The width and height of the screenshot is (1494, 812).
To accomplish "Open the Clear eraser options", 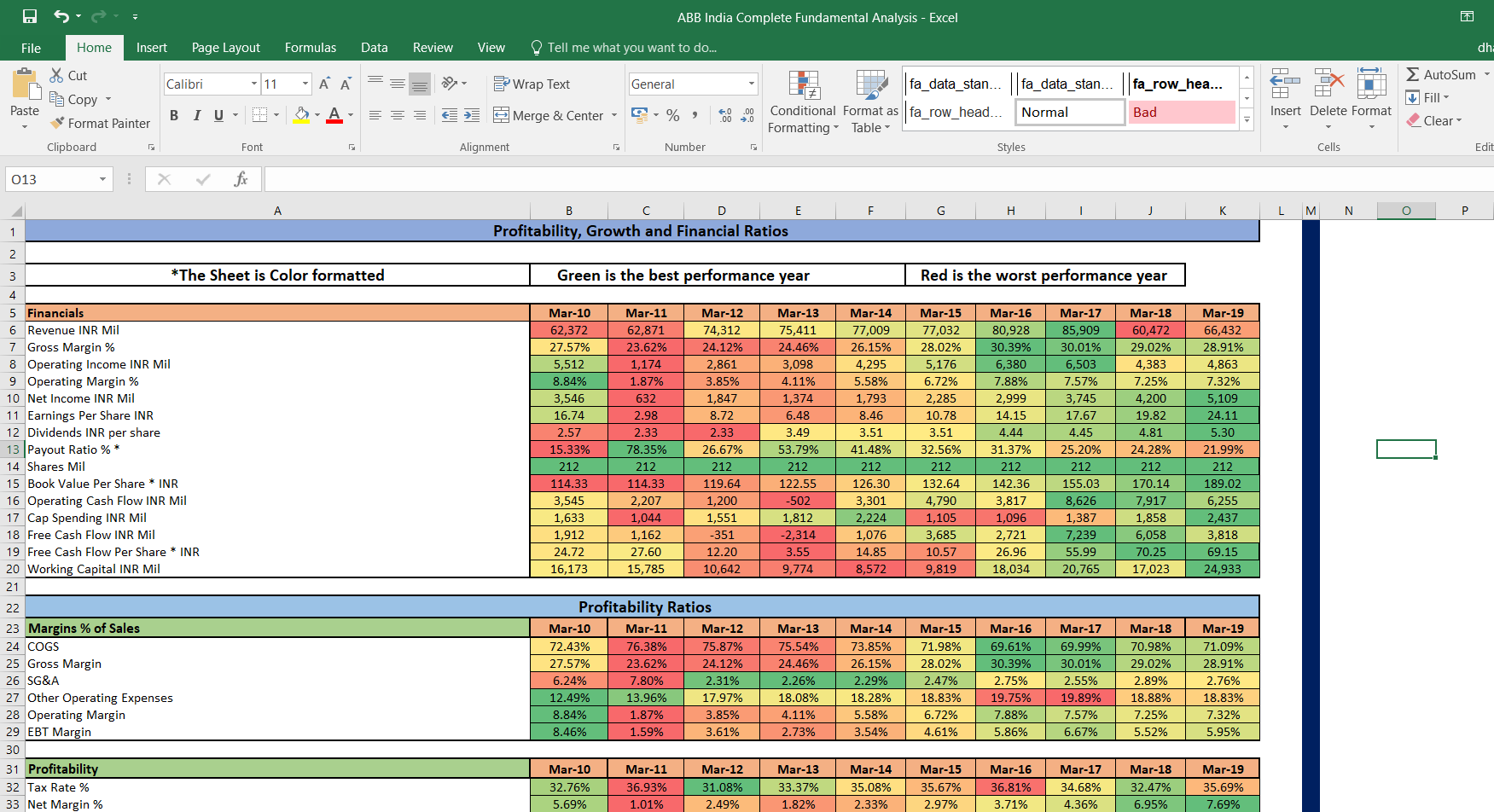I will pos(1434,120).
